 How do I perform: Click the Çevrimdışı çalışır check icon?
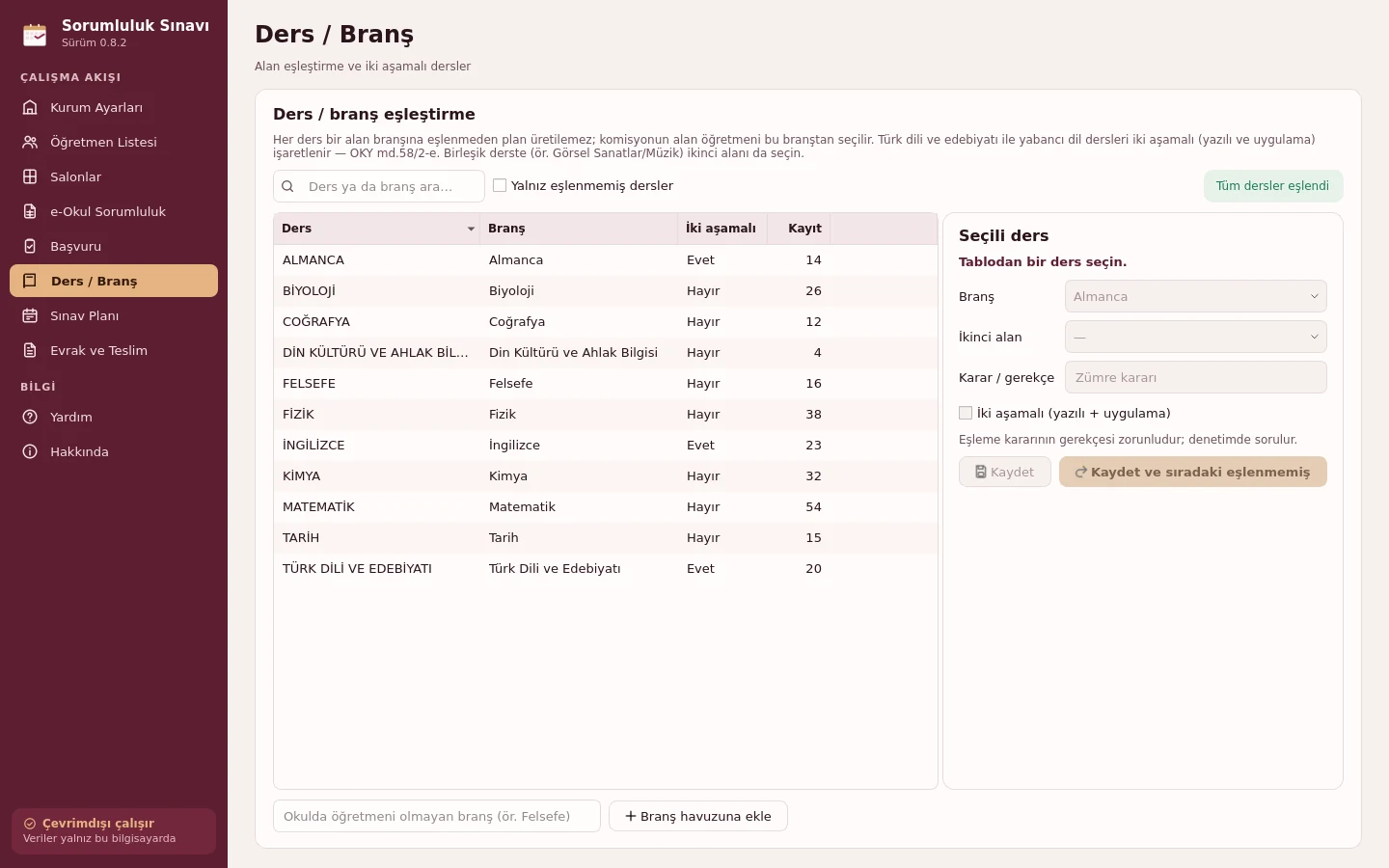30,824
